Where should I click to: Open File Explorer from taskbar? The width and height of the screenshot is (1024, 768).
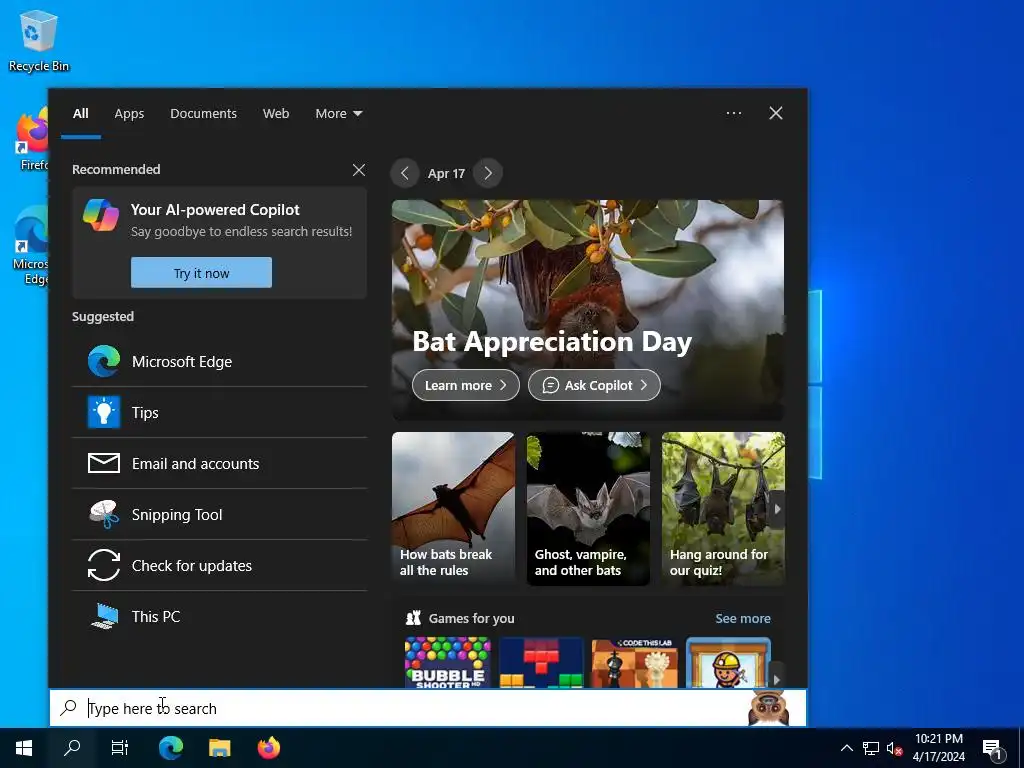coord(219,748)
